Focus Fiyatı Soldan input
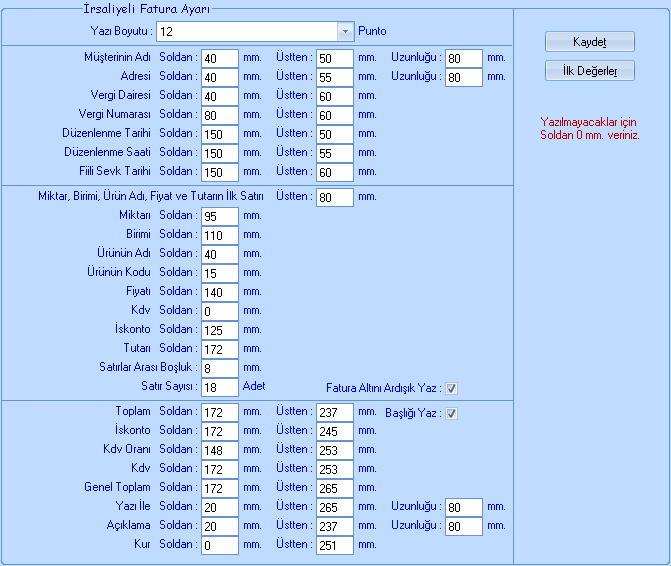The image size is (671, 566). pos(220,293)
